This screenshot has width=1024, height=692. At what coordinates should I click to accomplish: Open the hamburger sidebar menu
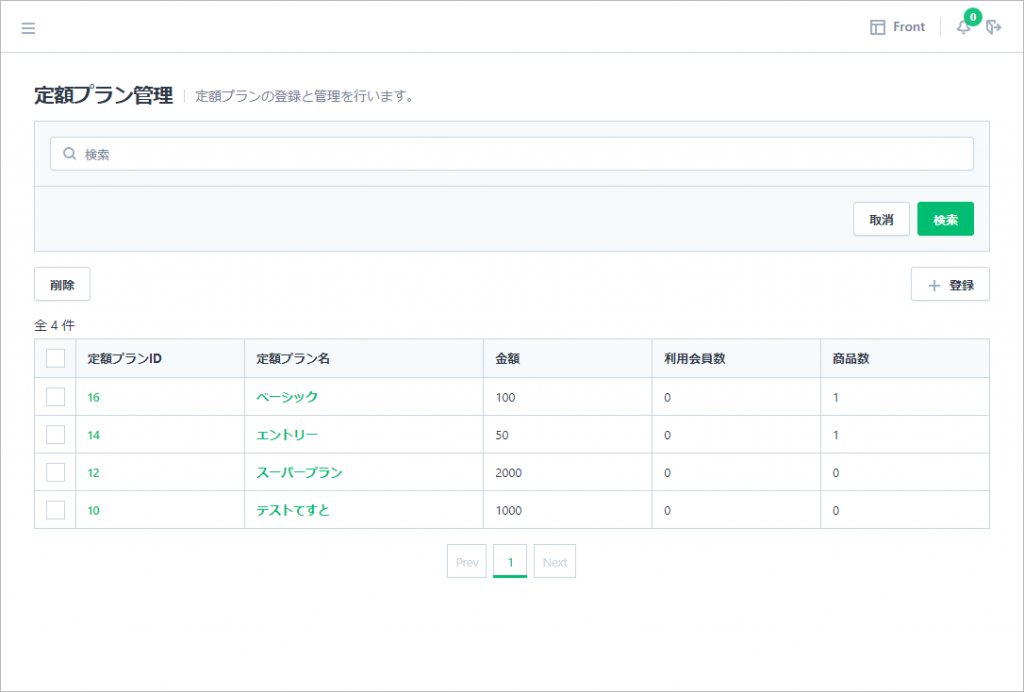click(x=28, y=28)
